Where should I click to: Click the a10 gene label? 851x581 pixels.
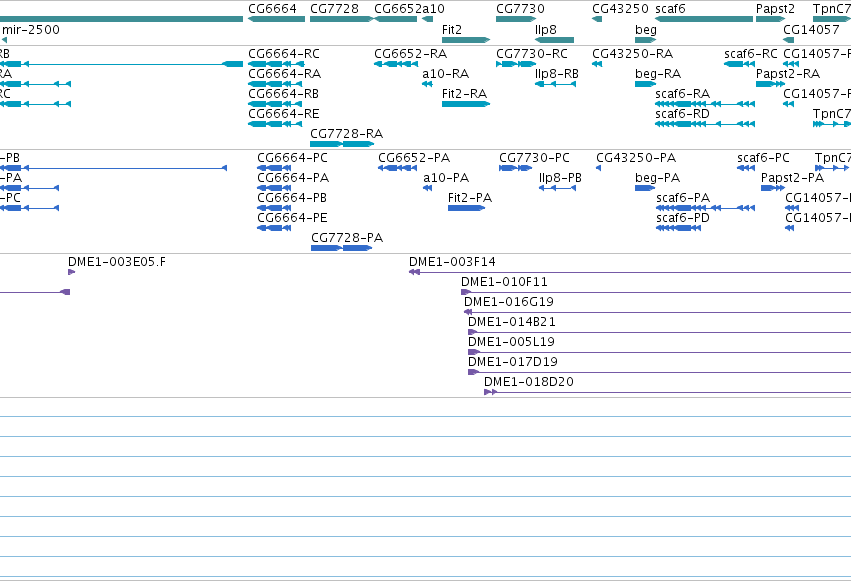tap(434, 9)
